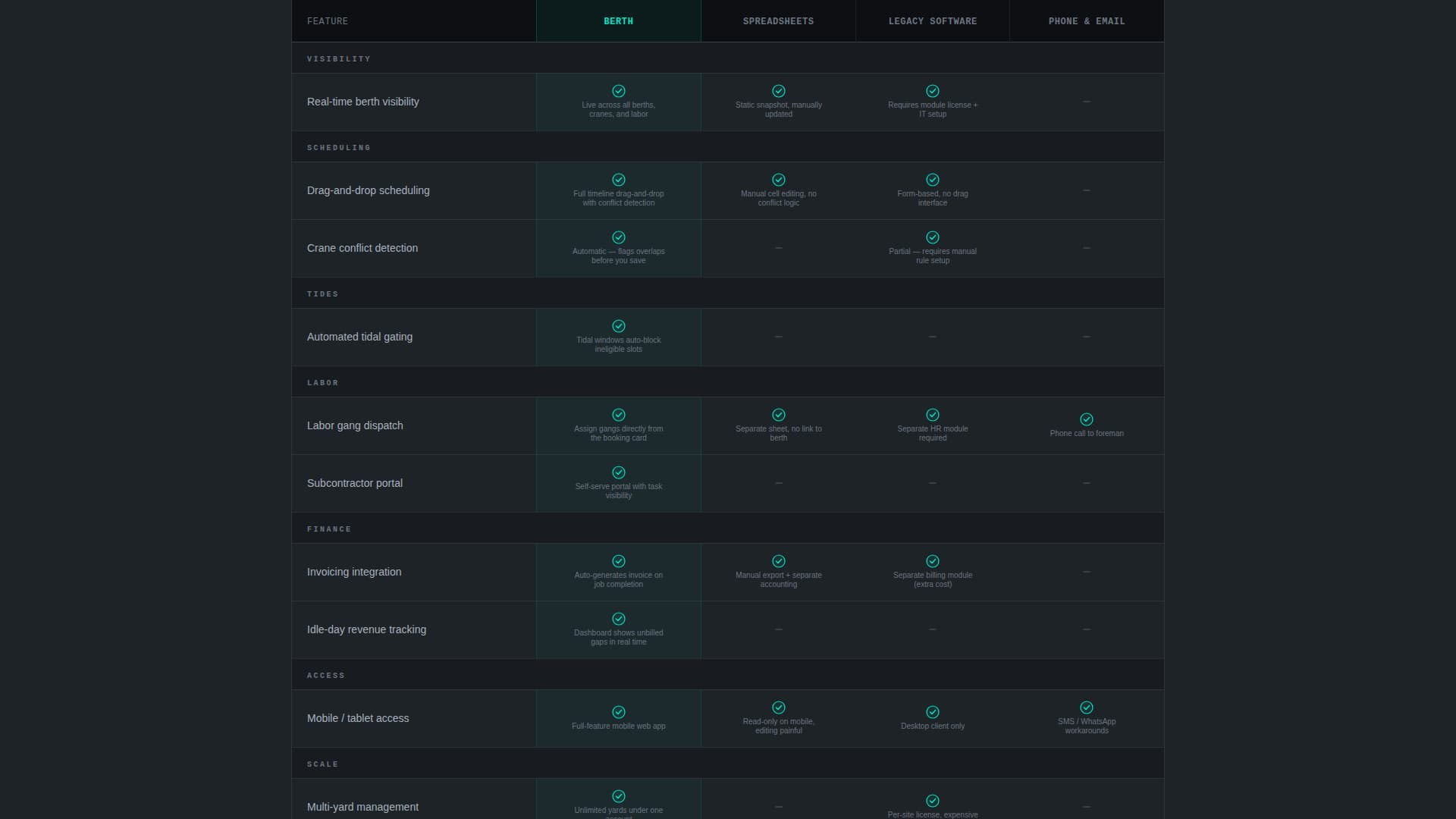1456x819 pixels.
Task: Click text 'Partial — requires manual rule setup'
Action: coord(933,256)
